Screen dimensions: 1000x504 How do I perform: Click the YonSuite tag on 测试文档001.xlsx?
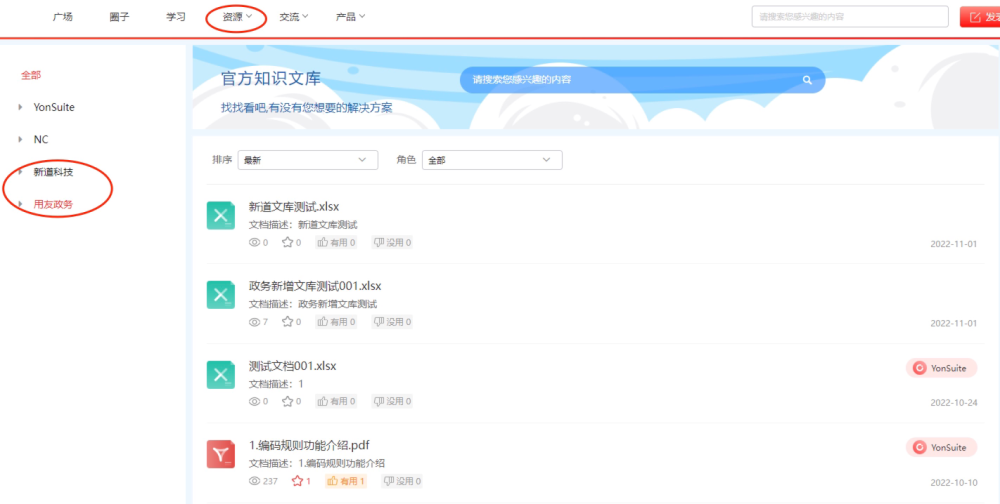941,368
